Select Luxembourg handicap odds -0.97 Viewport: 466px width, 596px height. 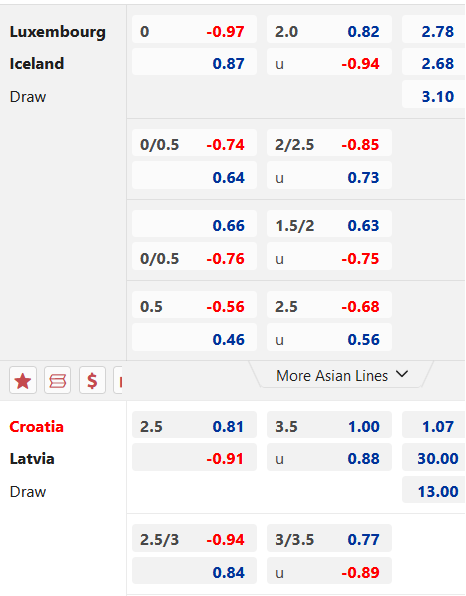[x=194, y=32]
